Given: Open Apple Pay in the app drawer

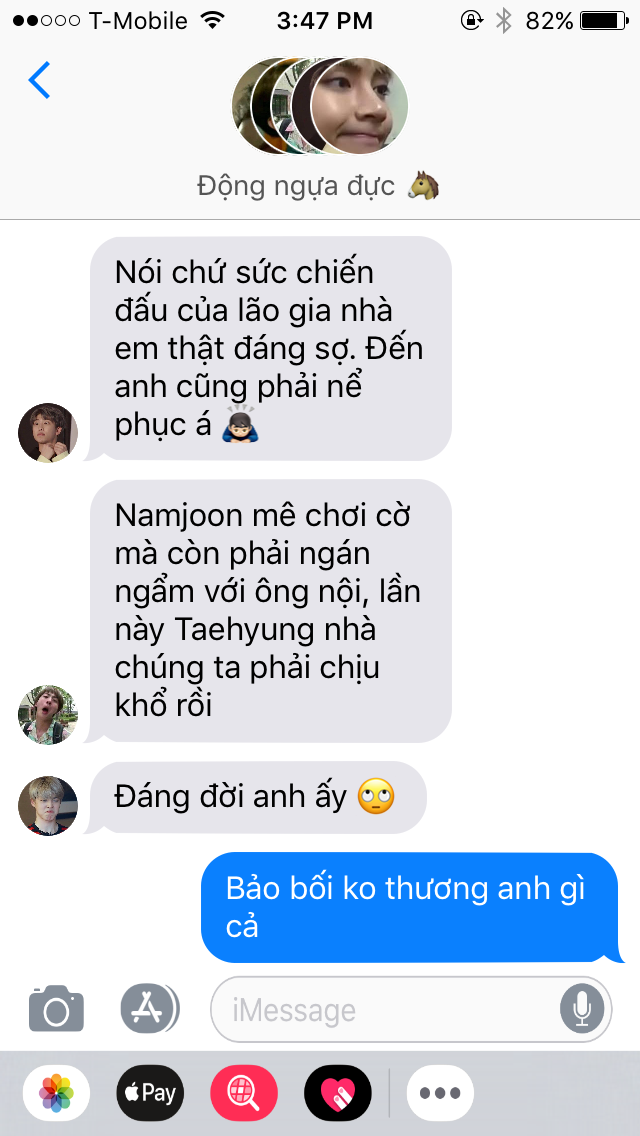Looking at the screenshot, I should point(150,1093).
